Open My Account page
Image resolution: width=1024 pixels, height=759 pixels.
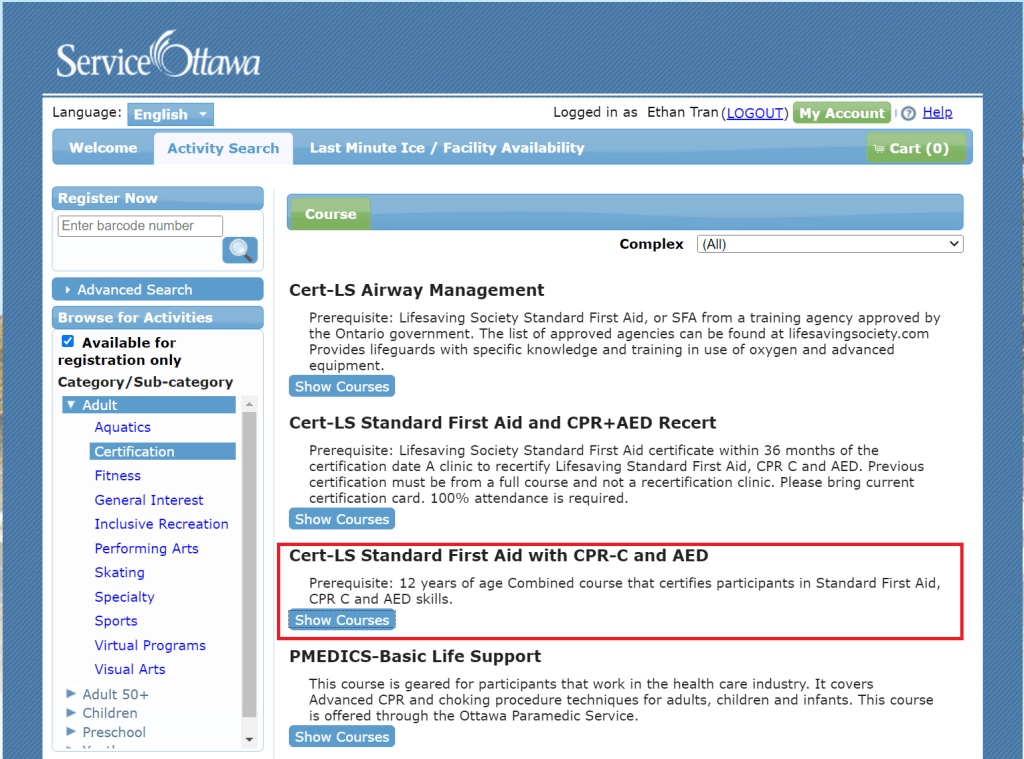841,113
